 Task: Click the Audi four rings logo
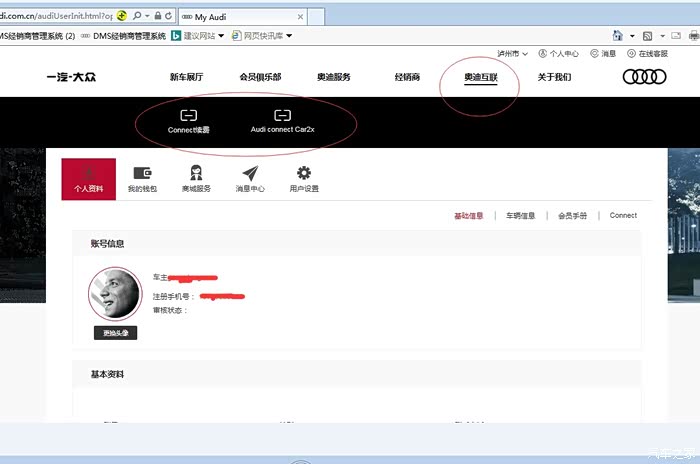(644, 77)
